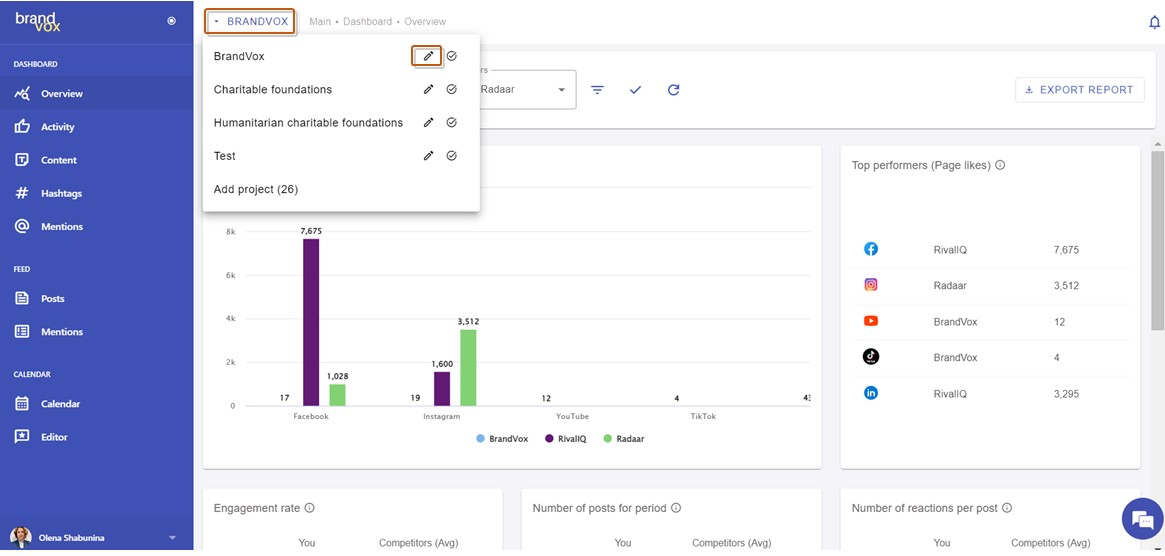The image size is (1165, 556).
Task: Select Humanitarian charitable foundations project name
Action: (x=308, y=123)
